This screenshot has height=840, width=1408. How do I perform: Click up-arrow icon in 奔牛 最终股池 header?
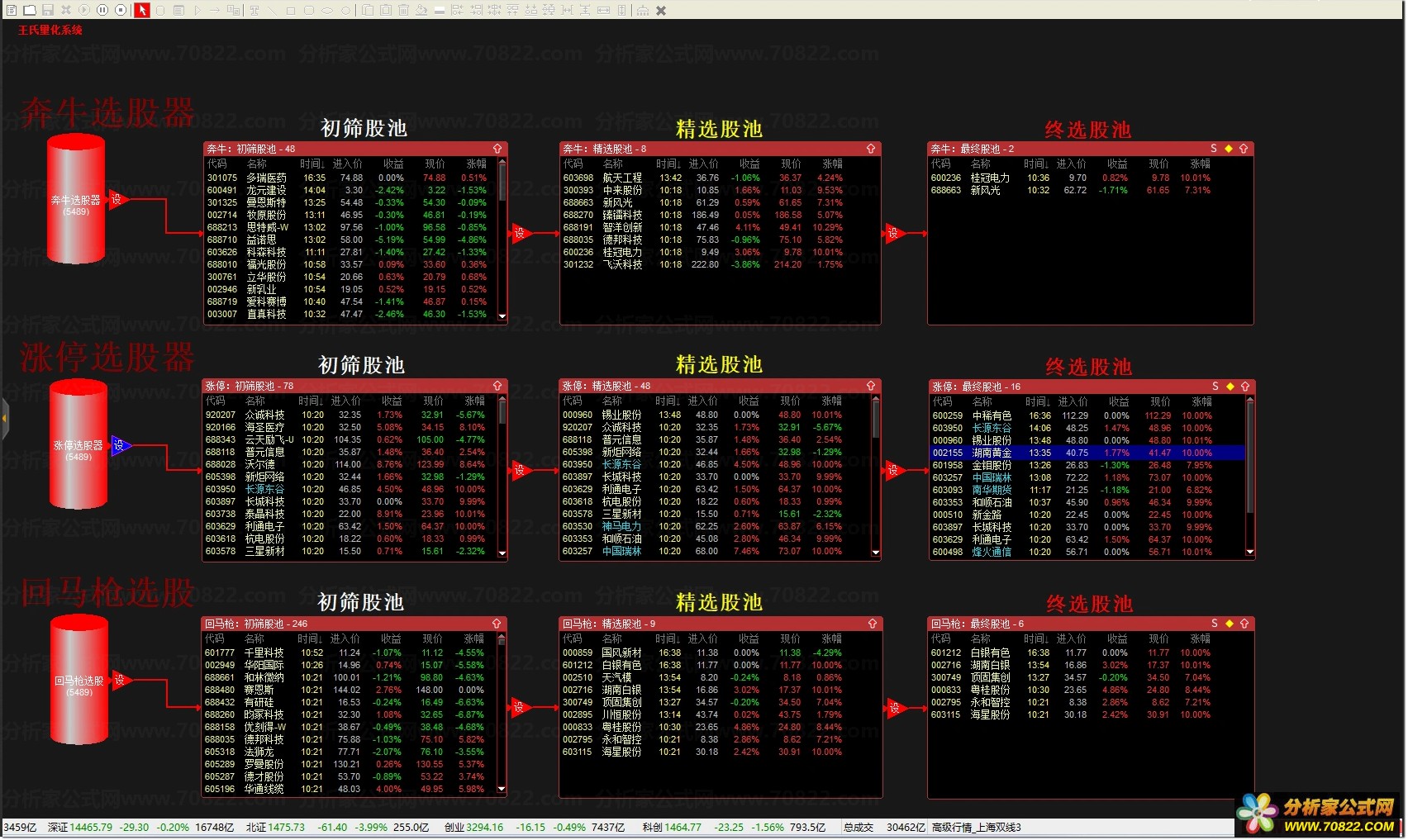pyautogui.click(x=1244, y=149)
